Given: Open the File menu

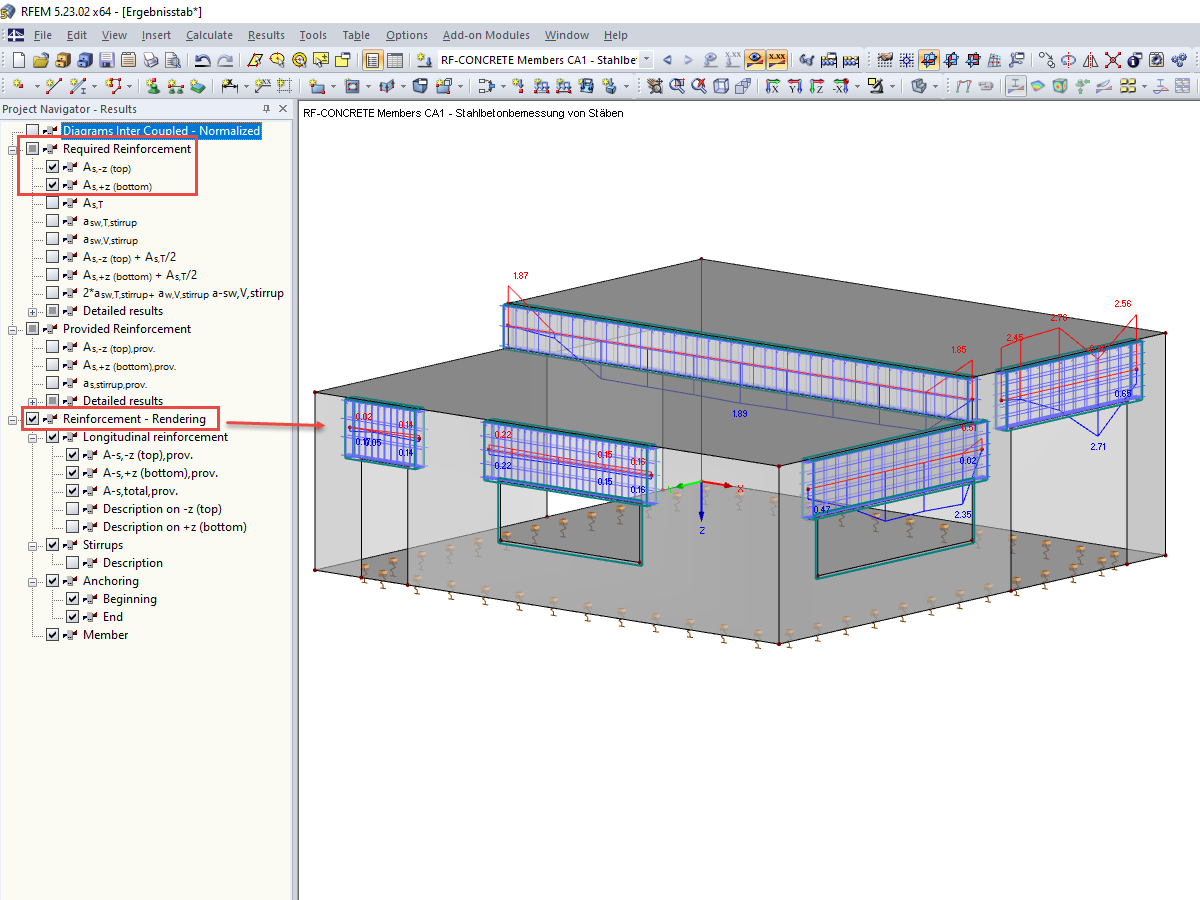Looking at the screenshot, I should tap(43, 35).
